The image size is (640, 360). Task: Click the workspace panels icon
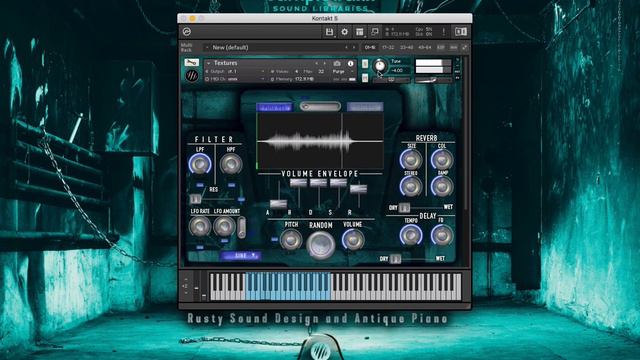pyautogui.click(x=360, y=32)
